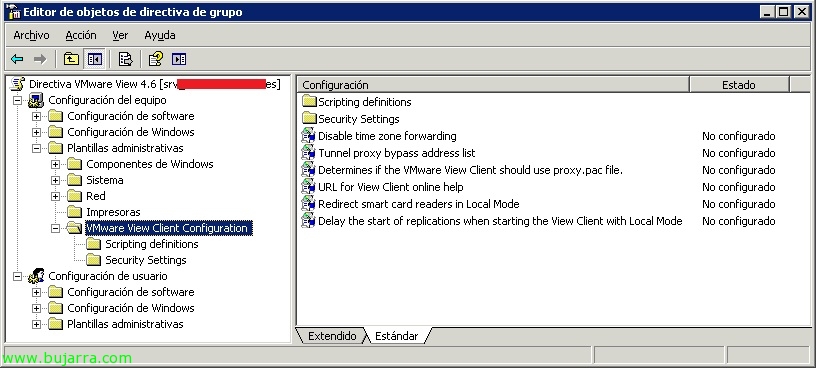Expand Plantillas administrativas under Configuración de usuario
This screenshot has width=816, height=368.
point(36,324)
